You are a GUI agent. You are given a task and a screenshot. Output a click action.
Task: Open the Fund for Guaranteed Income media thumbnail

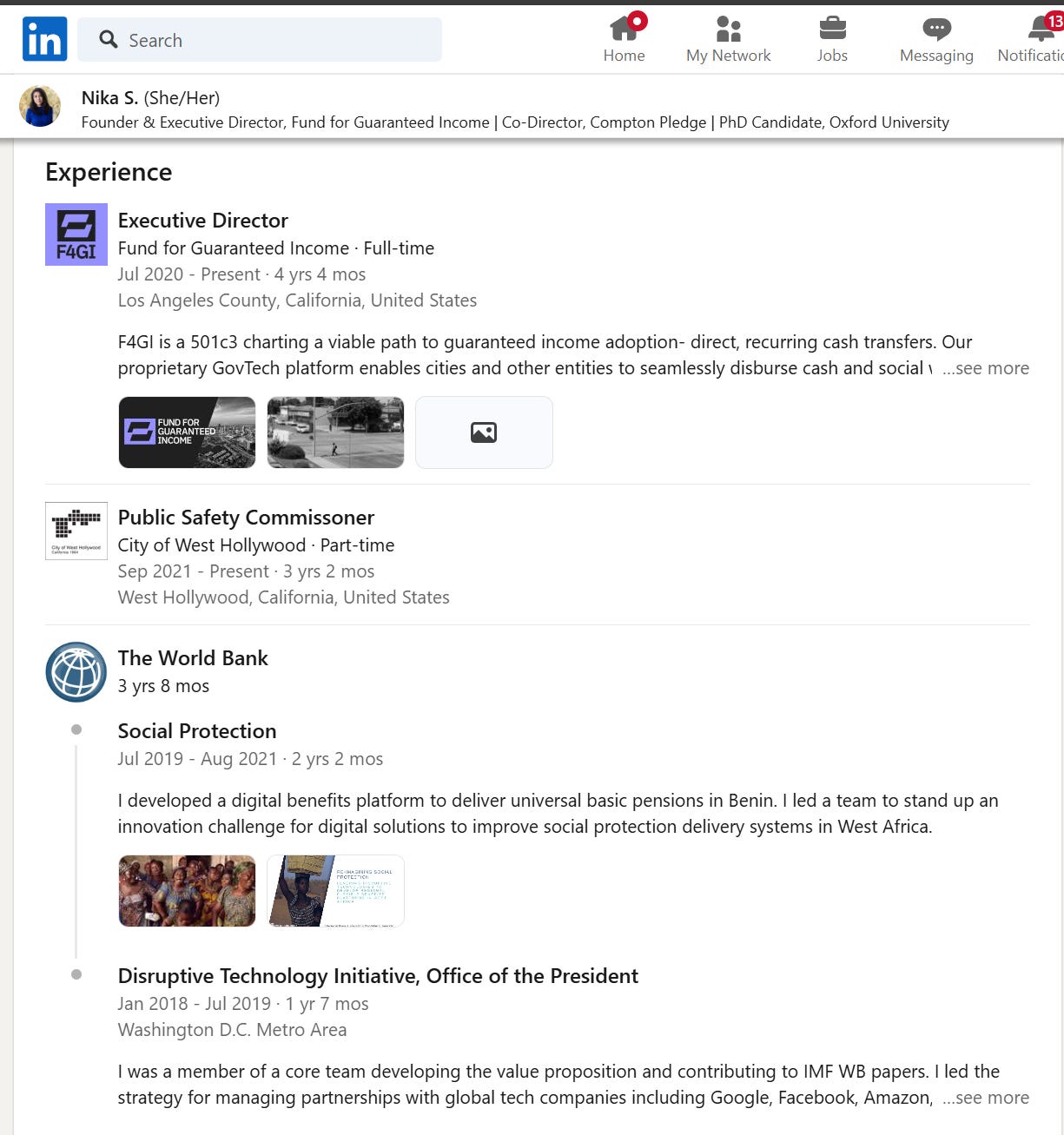[188, 432]
